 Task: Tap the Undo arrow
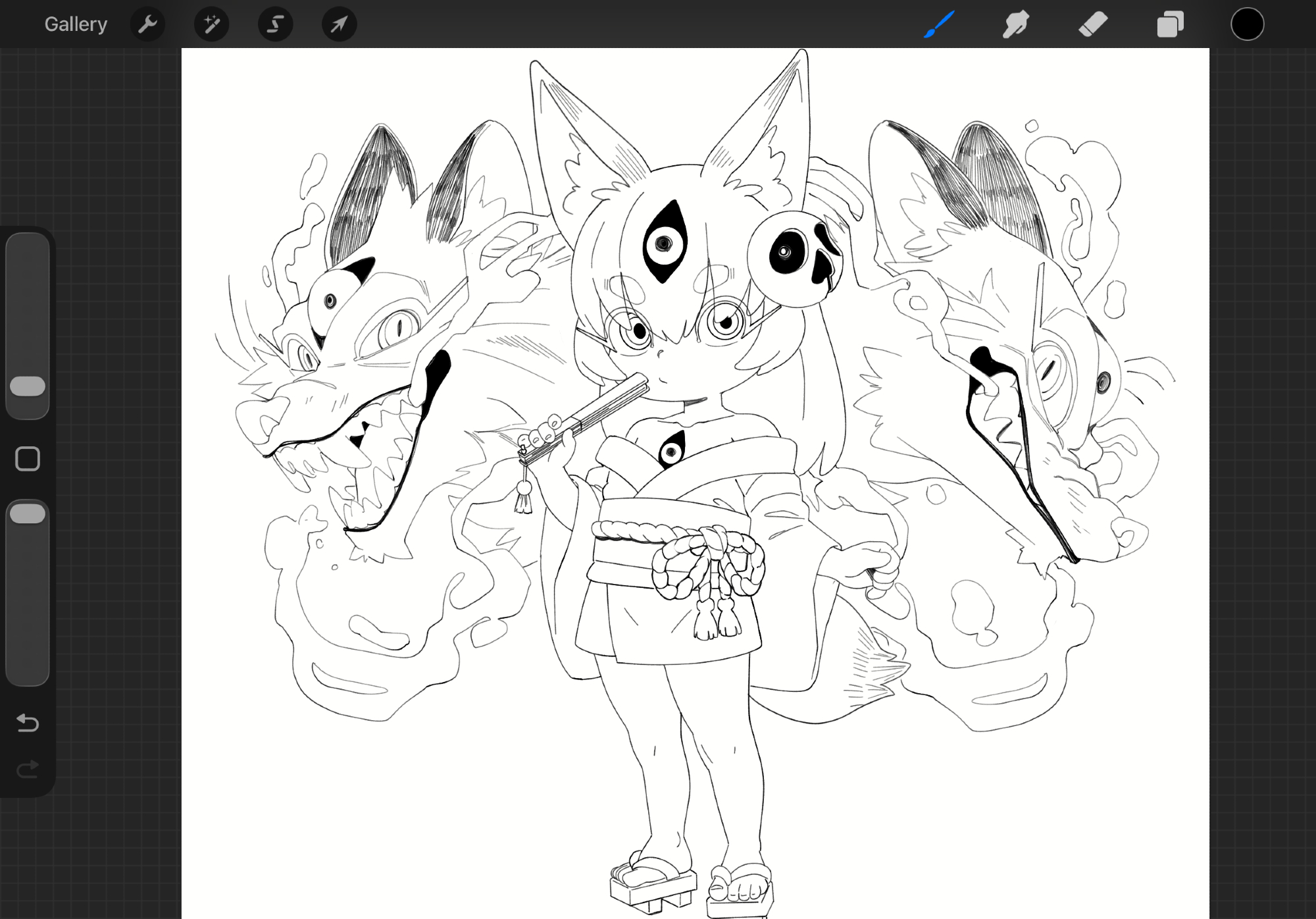pyautogui.click(x=28, y=723)
